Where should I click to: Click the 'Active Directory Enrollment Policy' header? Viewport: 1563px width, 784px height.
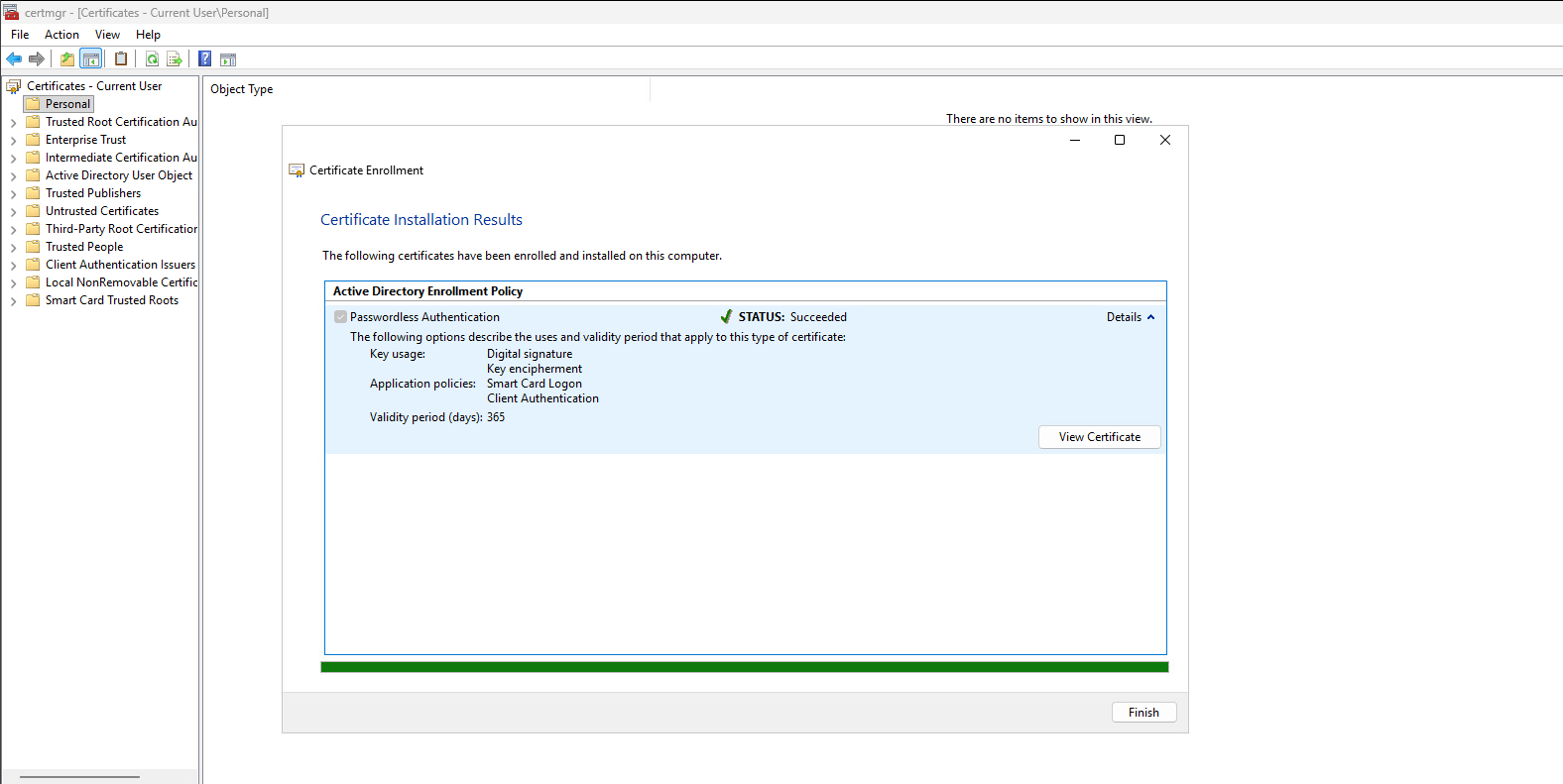pyautogui.click(x=427, y=291)
